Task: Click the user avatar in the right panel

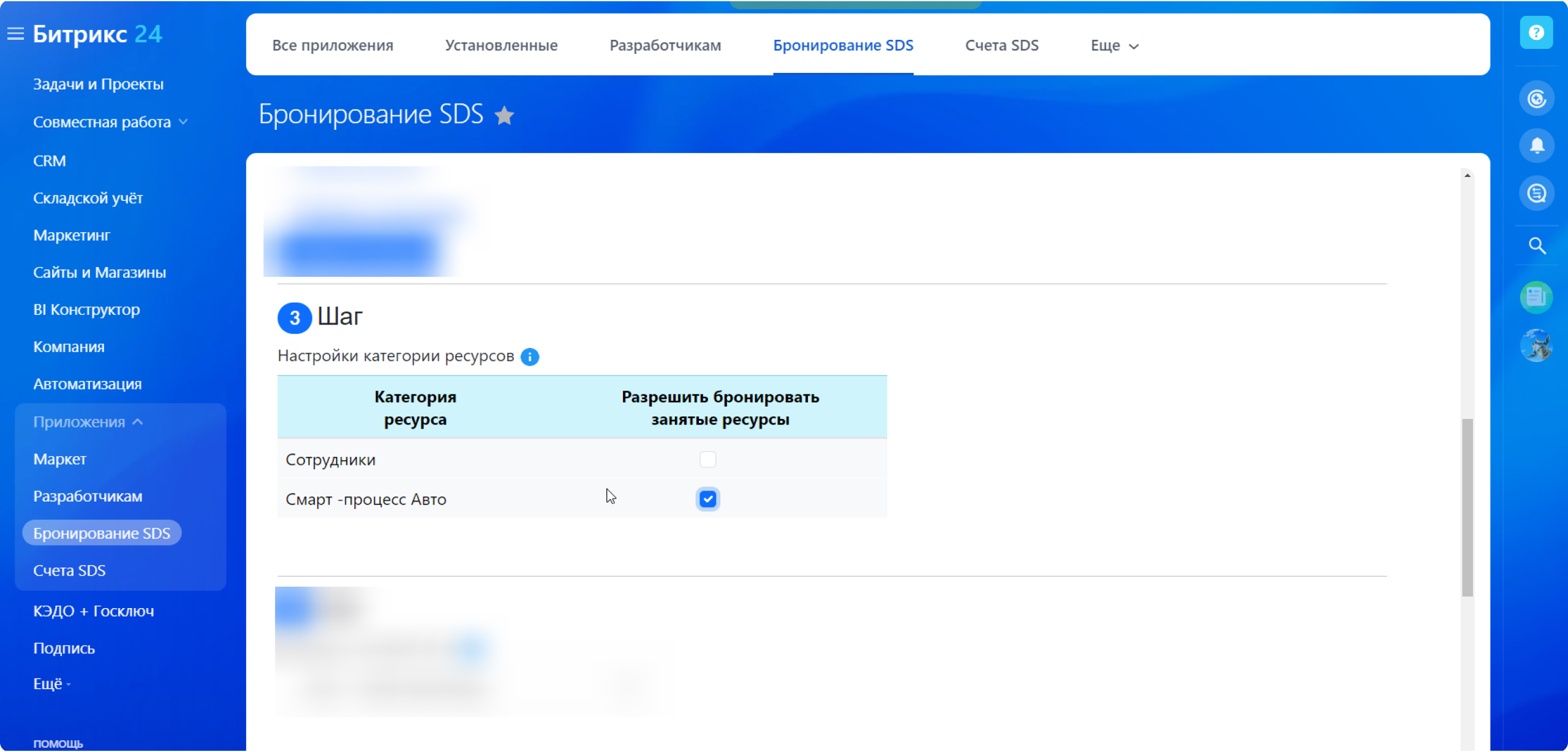Action: pyautogui.click(x=1536, y=346)
